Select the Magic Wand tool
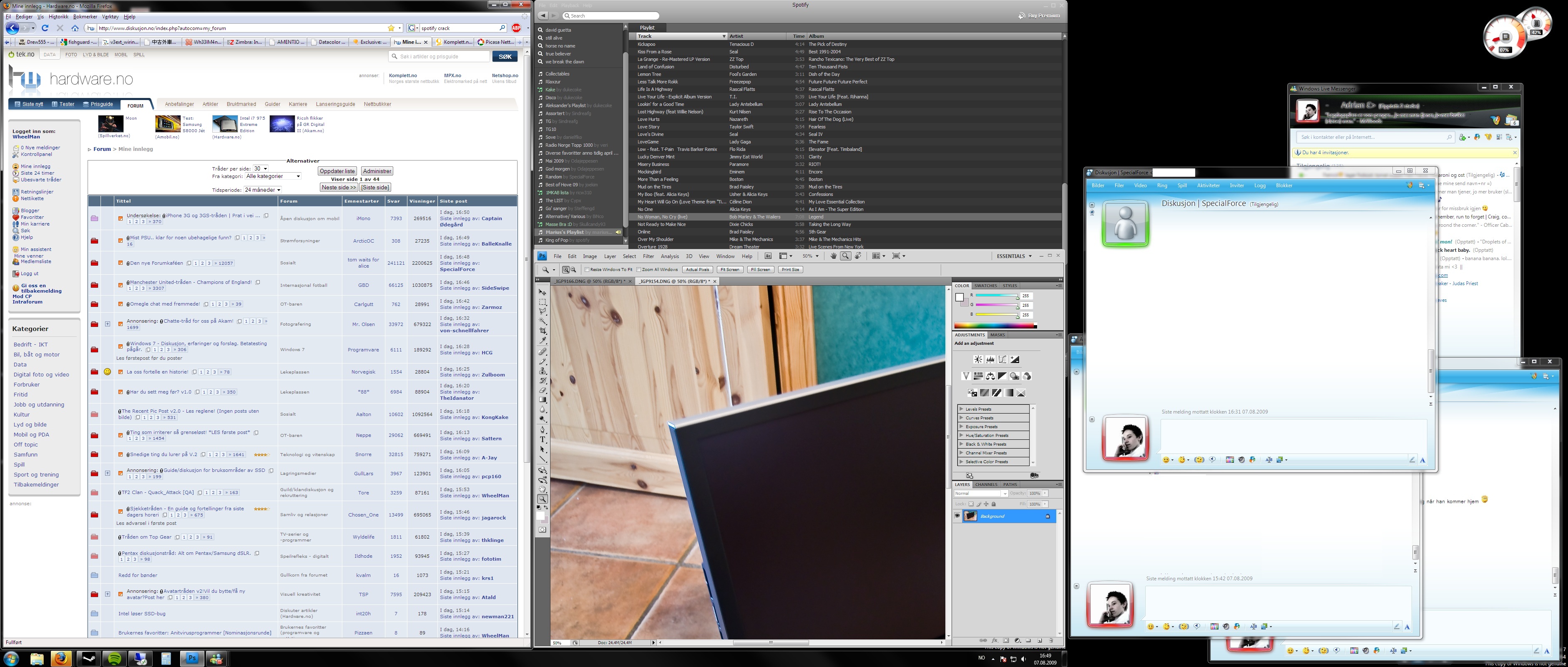1568x667 pixels. click(x=543, y=321)
